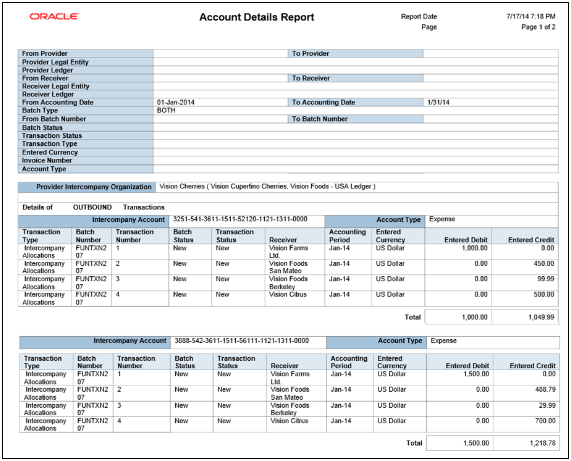Image resolution: width=571 pixels, height=461 pixels.
Task: Click the Receiver Legal Entity label
Action: pos(56,86)
